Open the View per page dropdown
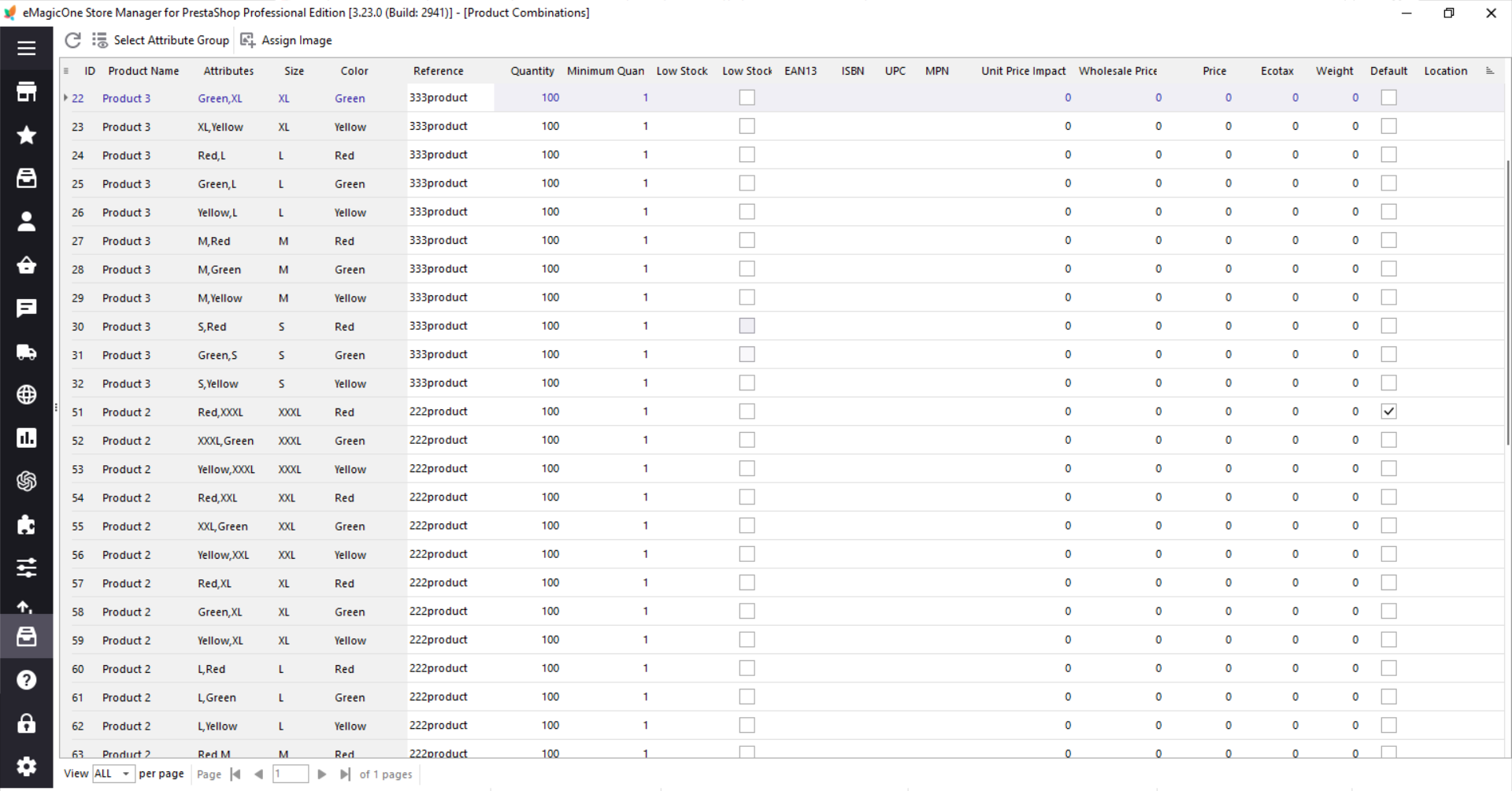Viewport: 1512px width, 791px height. [x=113, y=774]
